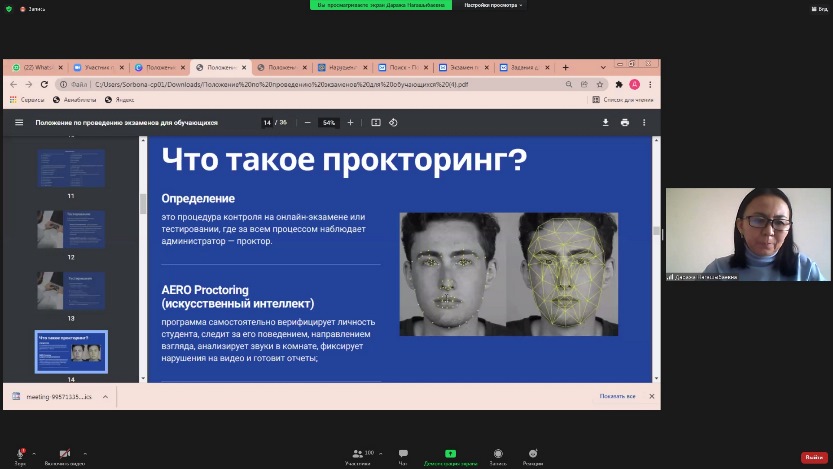Print the PDF document

click(625, 123)
